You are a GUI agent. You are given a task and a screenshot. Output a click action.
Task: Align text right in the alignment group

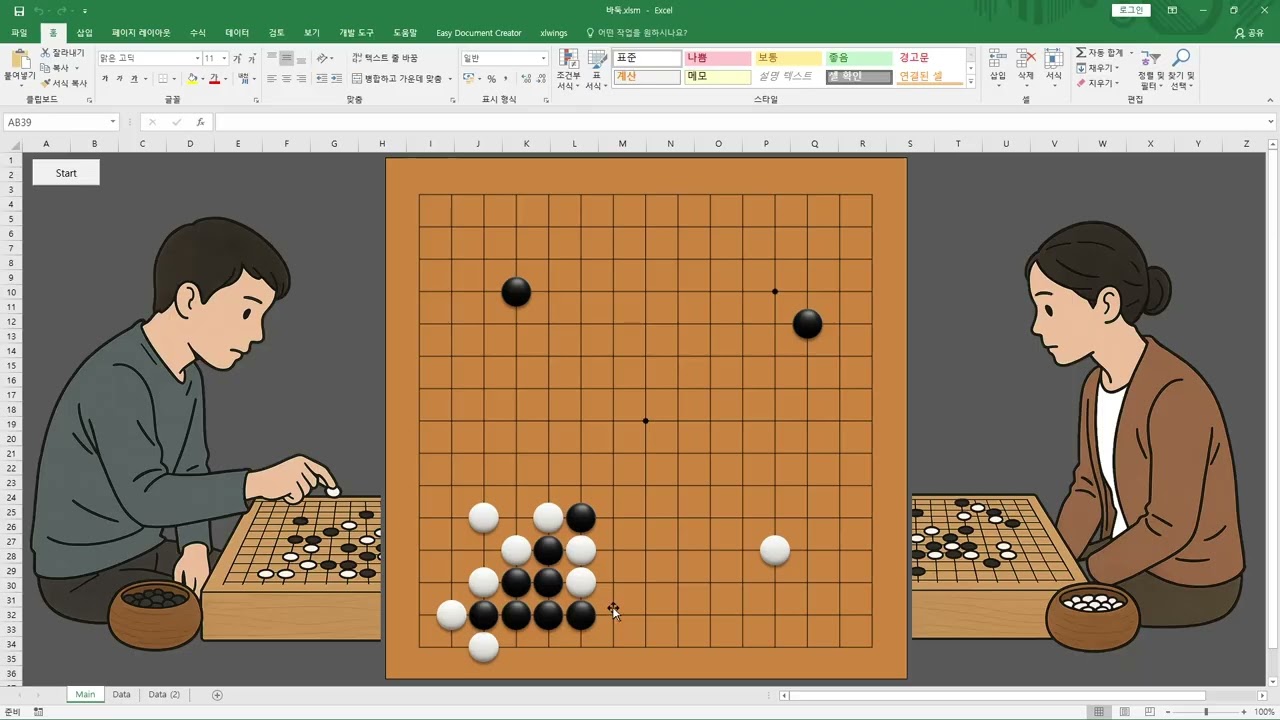(301, 79)
